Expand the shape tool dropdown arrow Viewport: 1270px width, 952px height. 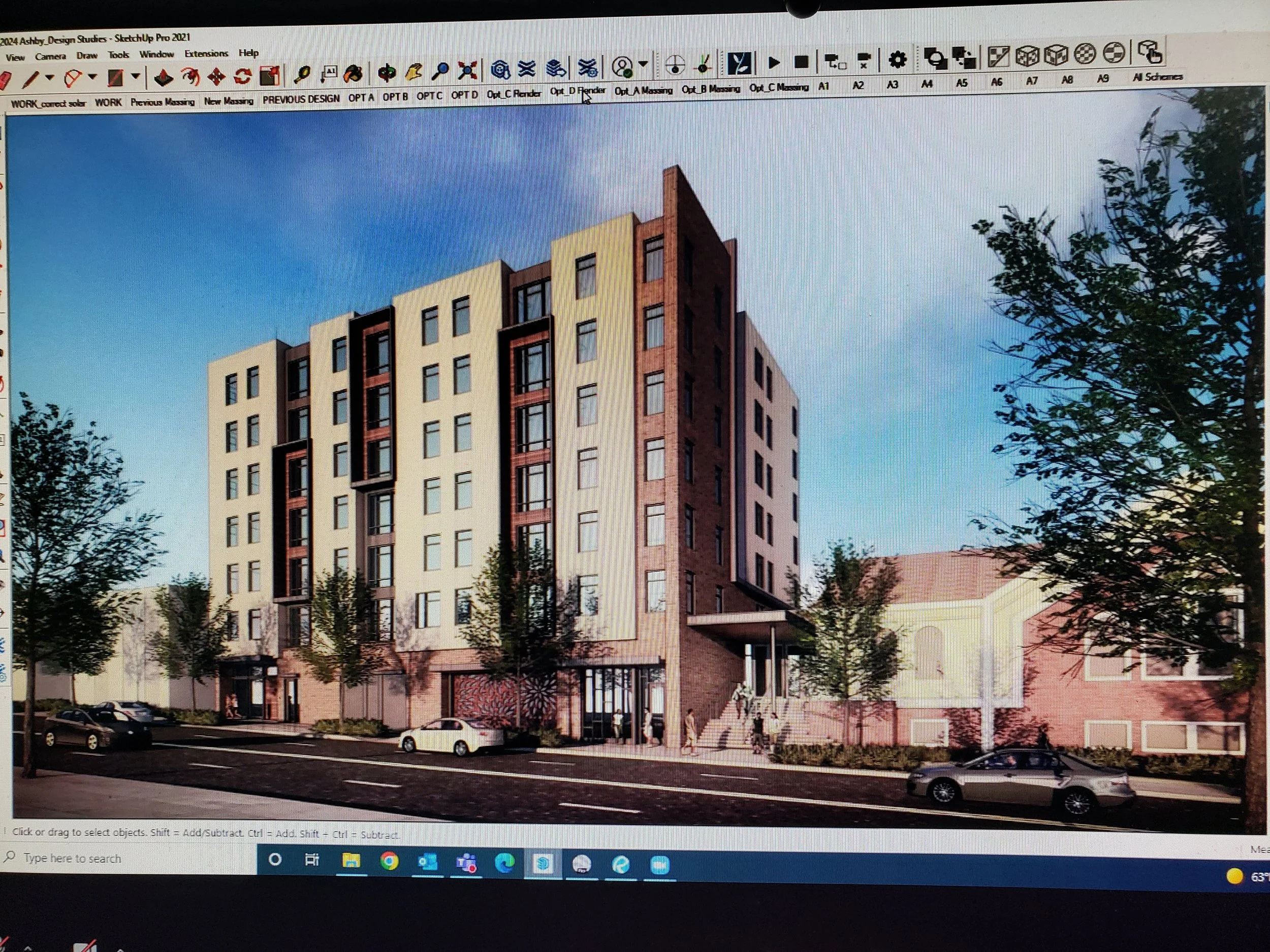tap(136, 76)
